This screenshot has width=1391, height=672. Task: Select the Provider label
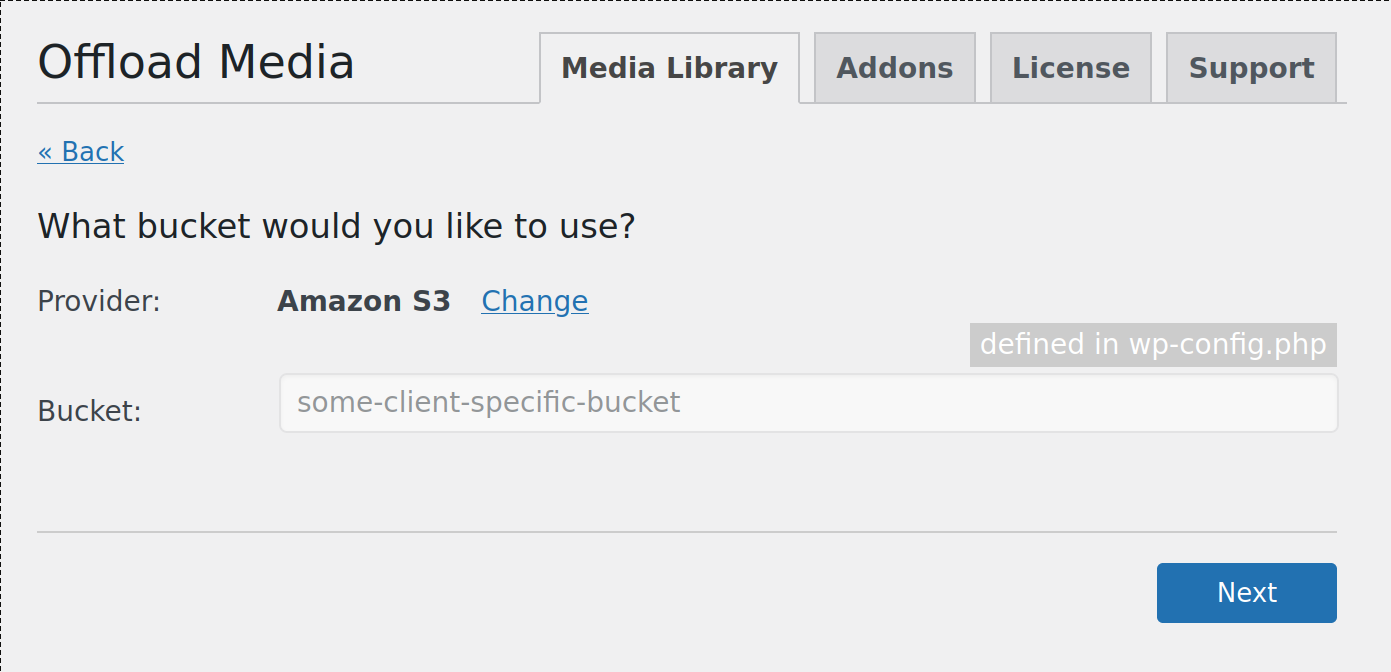coord(98,301)
